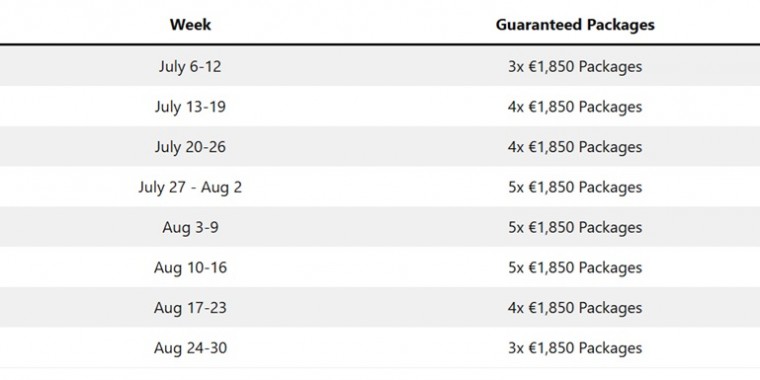The image size is (760, 380).
Task: Select the Aug 24-30 week cell
Action: pyautogui.click(x=190, y=348)
